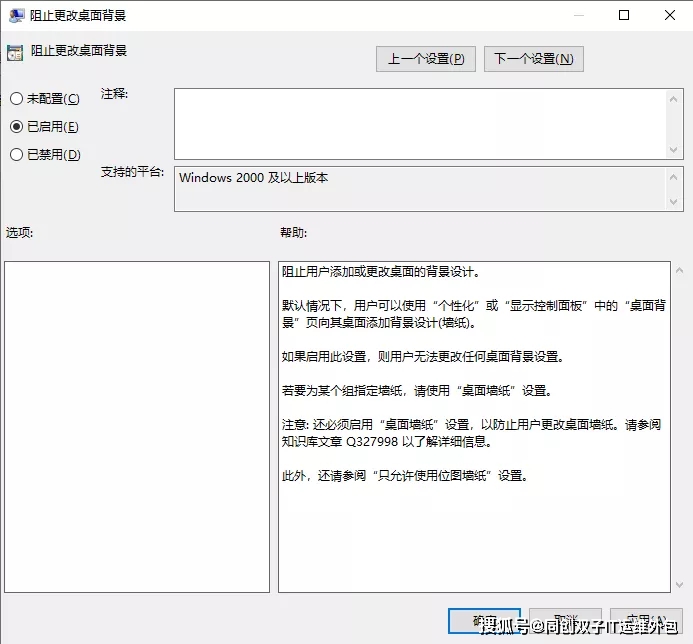Screen dimensions: 693x644
Task: Go to 下一个设置 (Next Setting)
Action: (x=533, y=59)
